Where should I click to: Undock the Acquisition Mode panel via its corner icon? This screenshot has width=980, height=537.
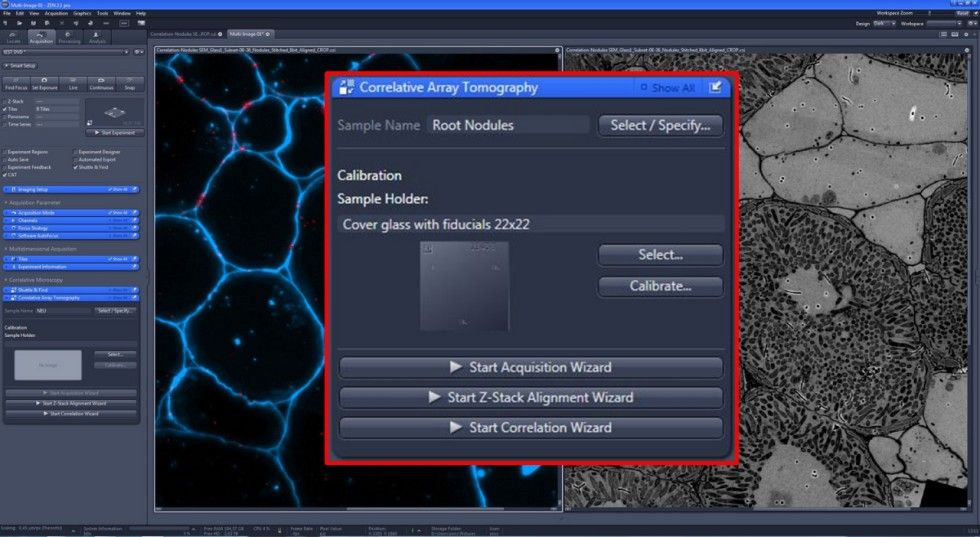[134, 213]
